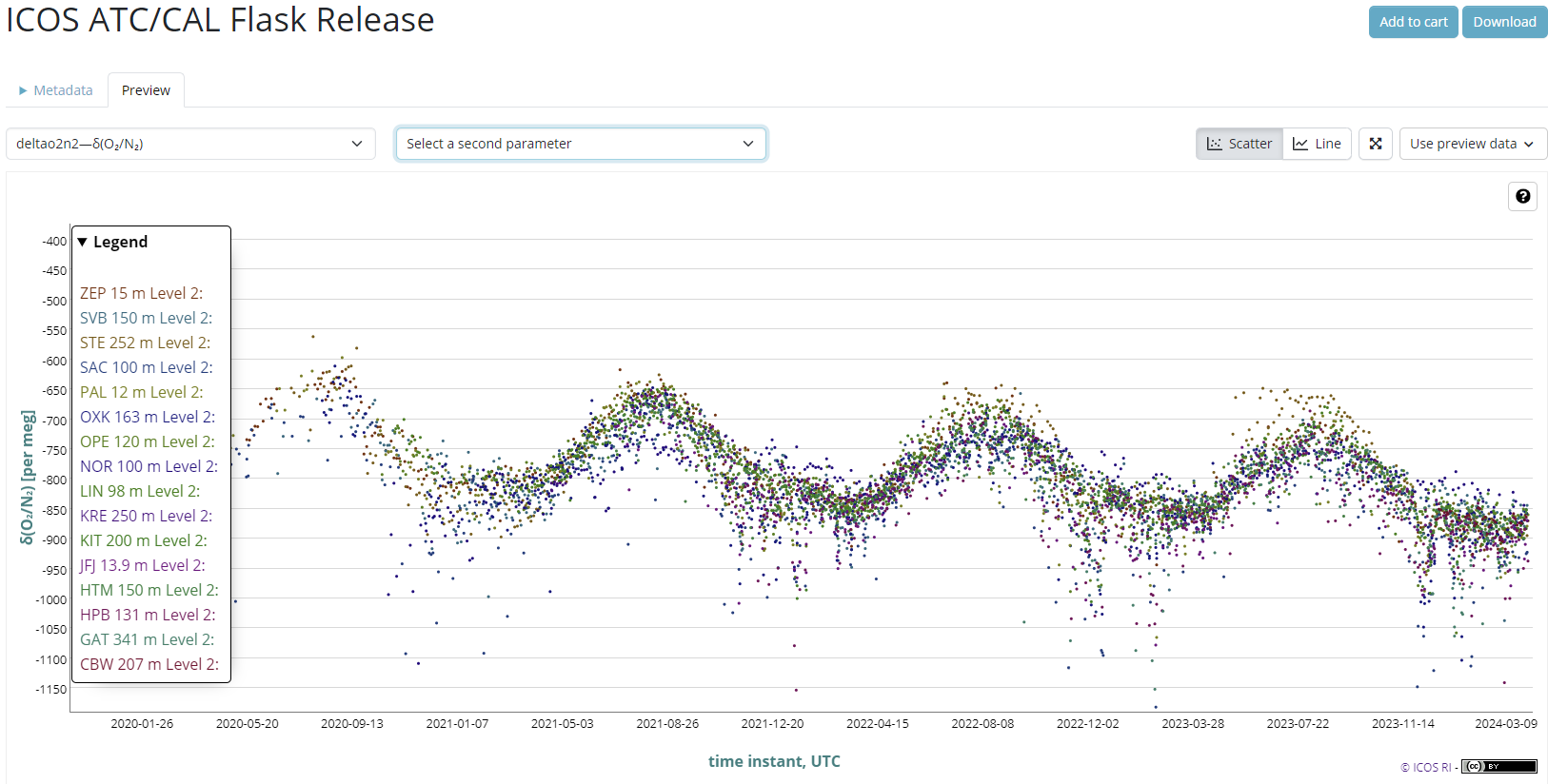The height and width of the screenshot is (784, 1548).
Task: Click the Creative Commons BY license badge
Action: (1498, 767)
